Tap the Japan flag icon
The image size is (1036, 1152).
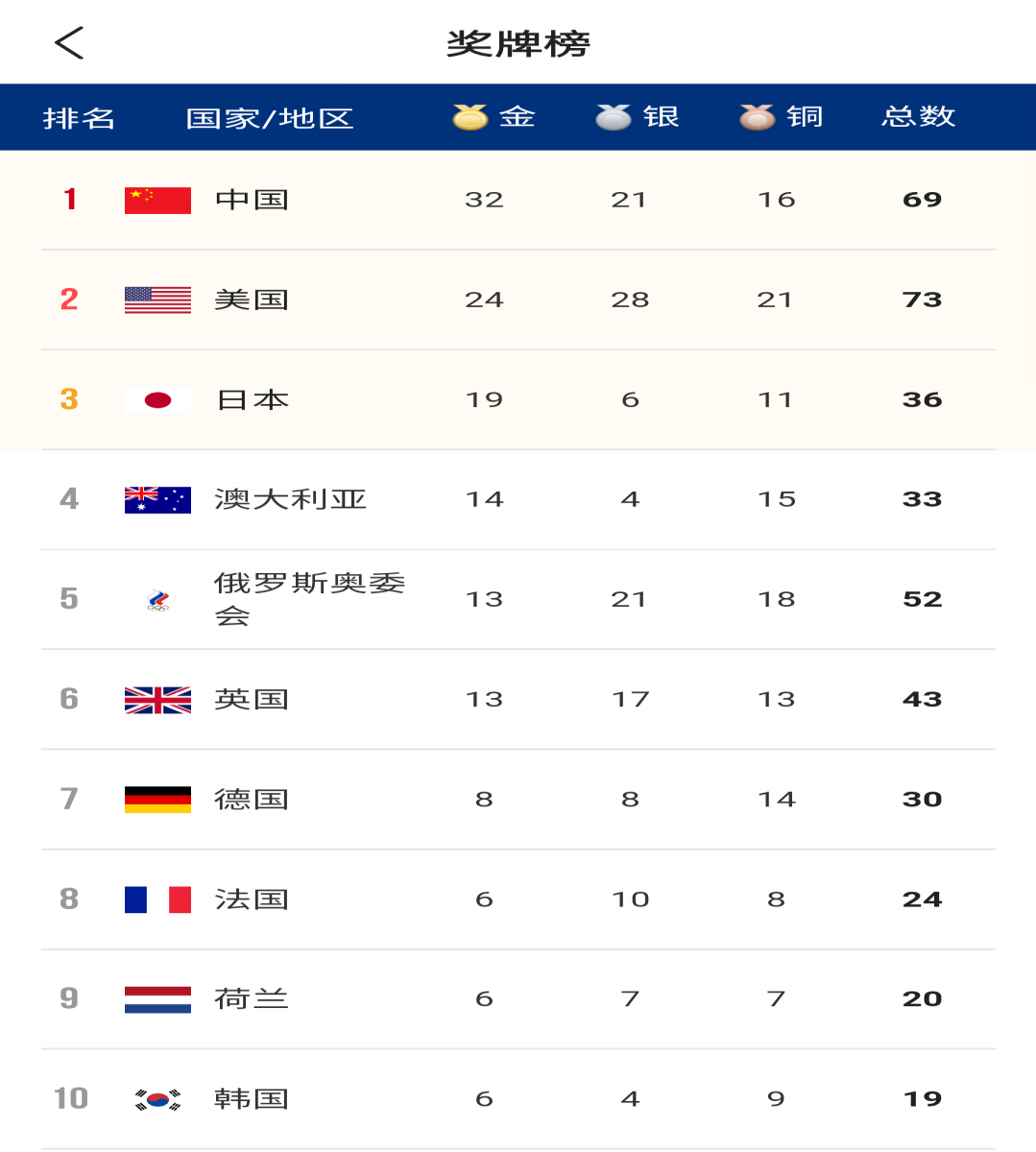point(157,399)
